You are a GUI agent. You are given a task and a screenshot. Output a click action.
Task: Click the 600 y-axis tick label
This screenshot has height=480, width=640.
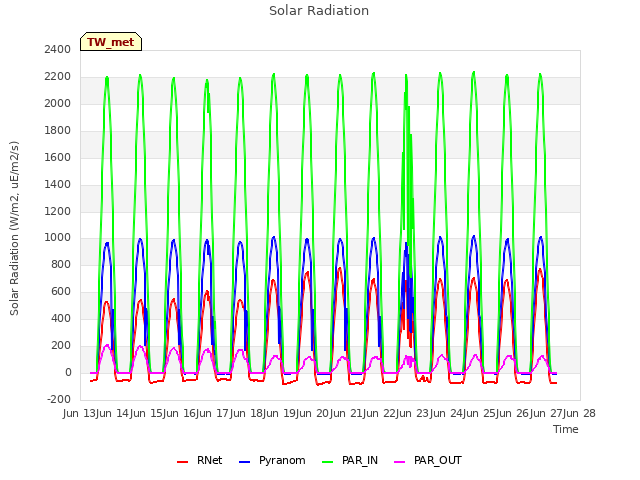pyautogui.click(x=61, y=292)
